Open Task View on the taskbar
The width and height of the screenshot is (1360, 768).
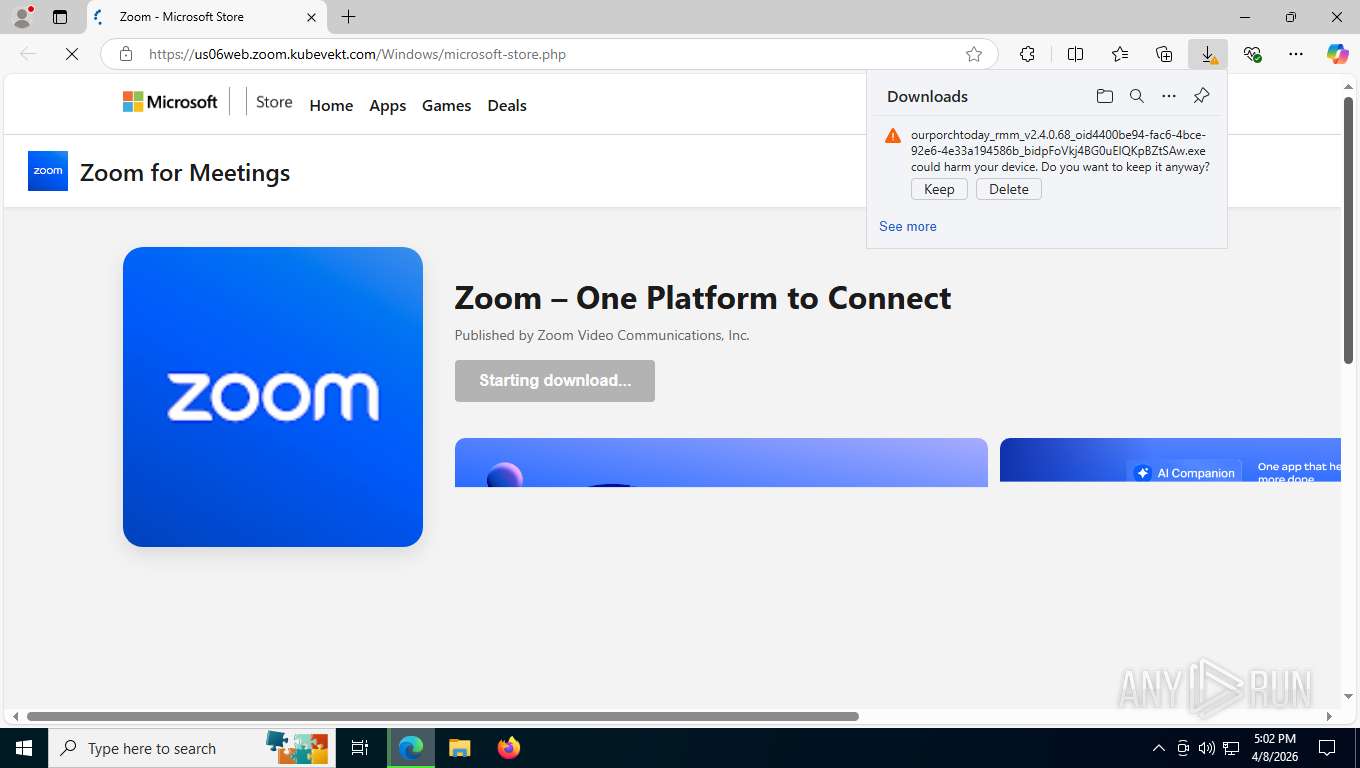(360, 748)
